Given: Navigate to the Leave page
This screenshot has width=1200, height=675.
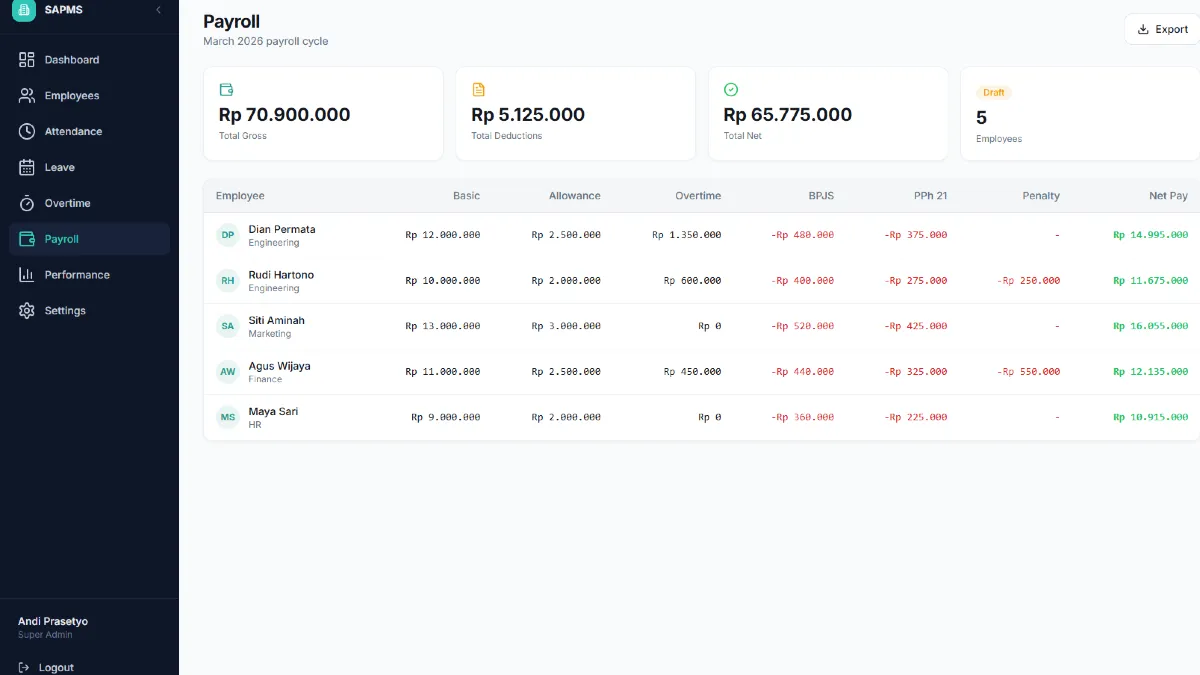Looking at the screenshot, I should tap(89, 167).
